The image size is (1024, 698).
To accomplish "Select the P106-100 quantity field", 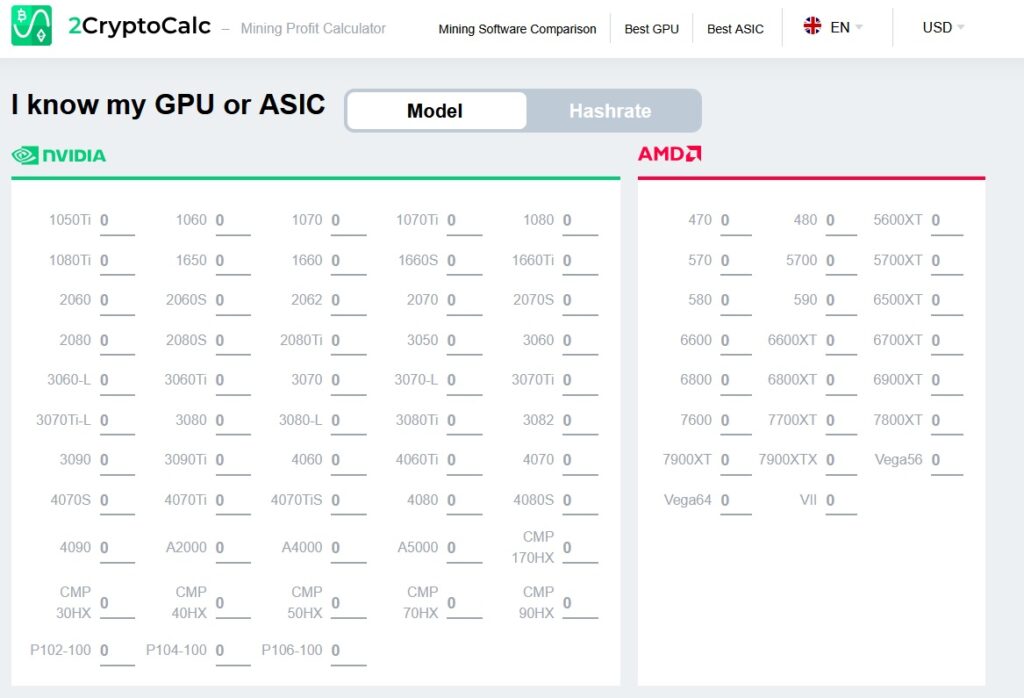I will click(348, 652).
